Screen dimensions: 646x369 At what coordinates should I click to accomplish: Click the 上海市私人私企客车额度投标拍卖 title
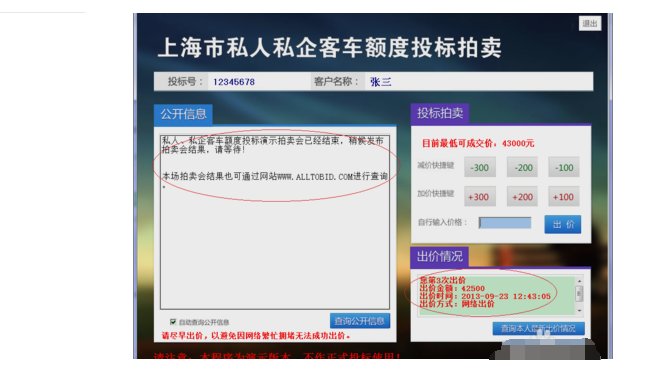coord(330,48)
